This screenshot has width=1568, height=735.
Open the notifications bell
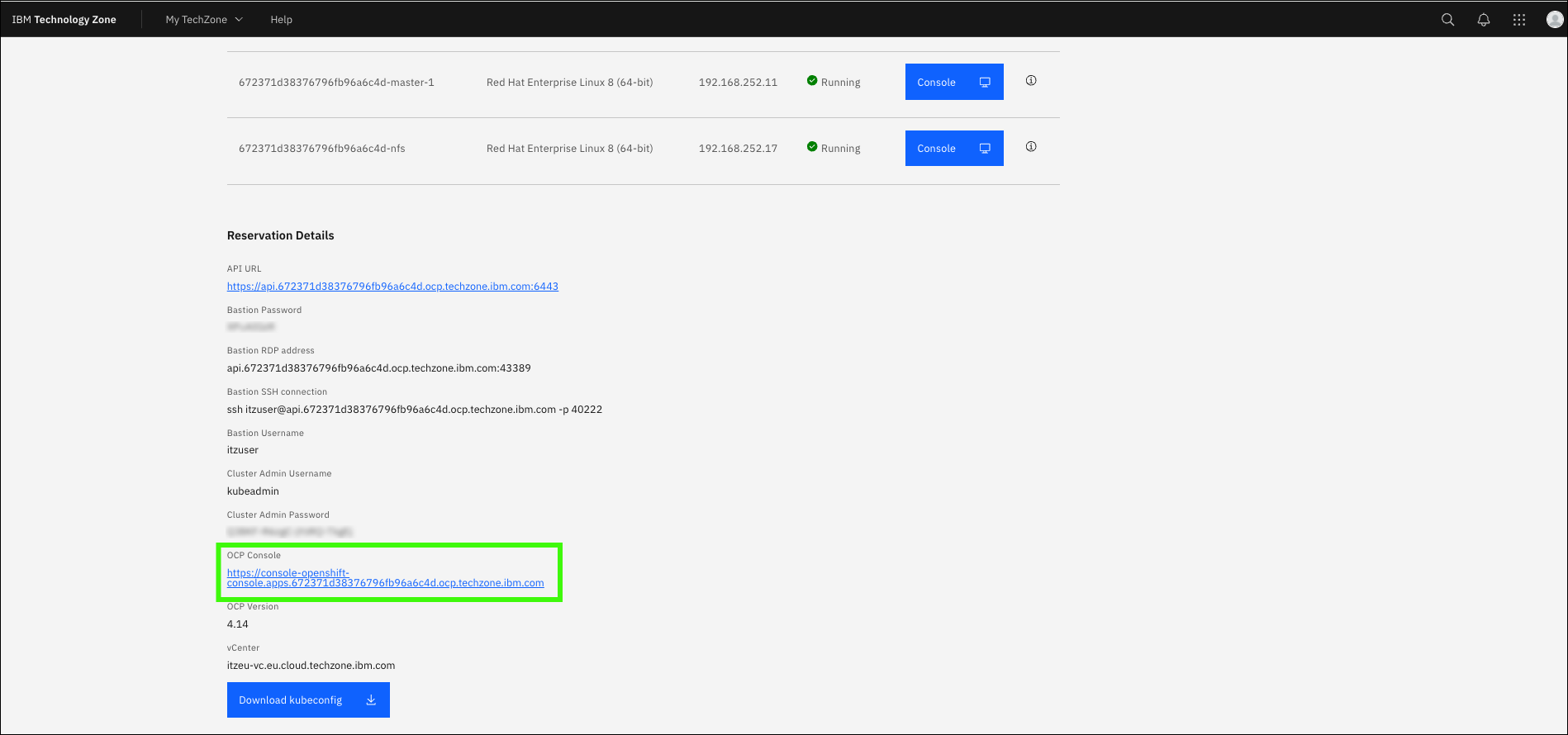1484,20
